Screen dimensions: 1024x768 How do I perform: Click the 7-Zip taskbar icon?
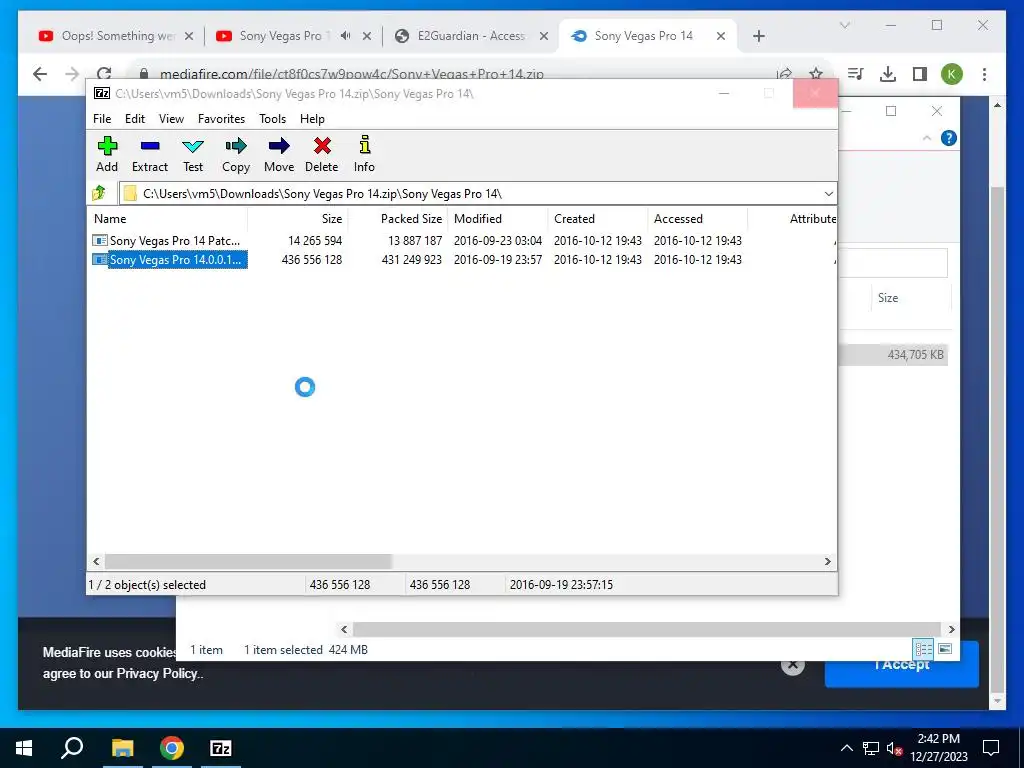[x=221, y=748]
